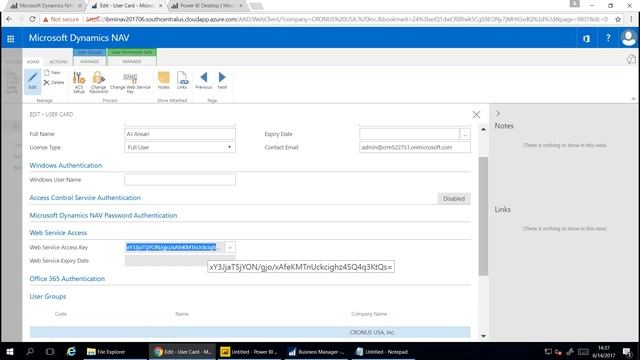Open taskbar search magnifier
This screenshot has height=360, width=640.
click(x=30, y=351)
